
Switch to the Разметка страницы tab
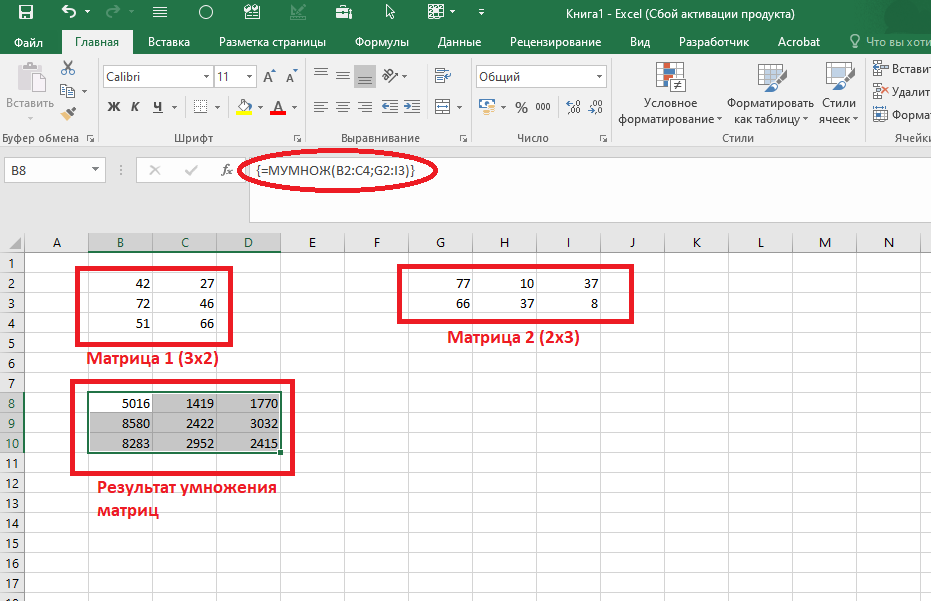(272, 42)
